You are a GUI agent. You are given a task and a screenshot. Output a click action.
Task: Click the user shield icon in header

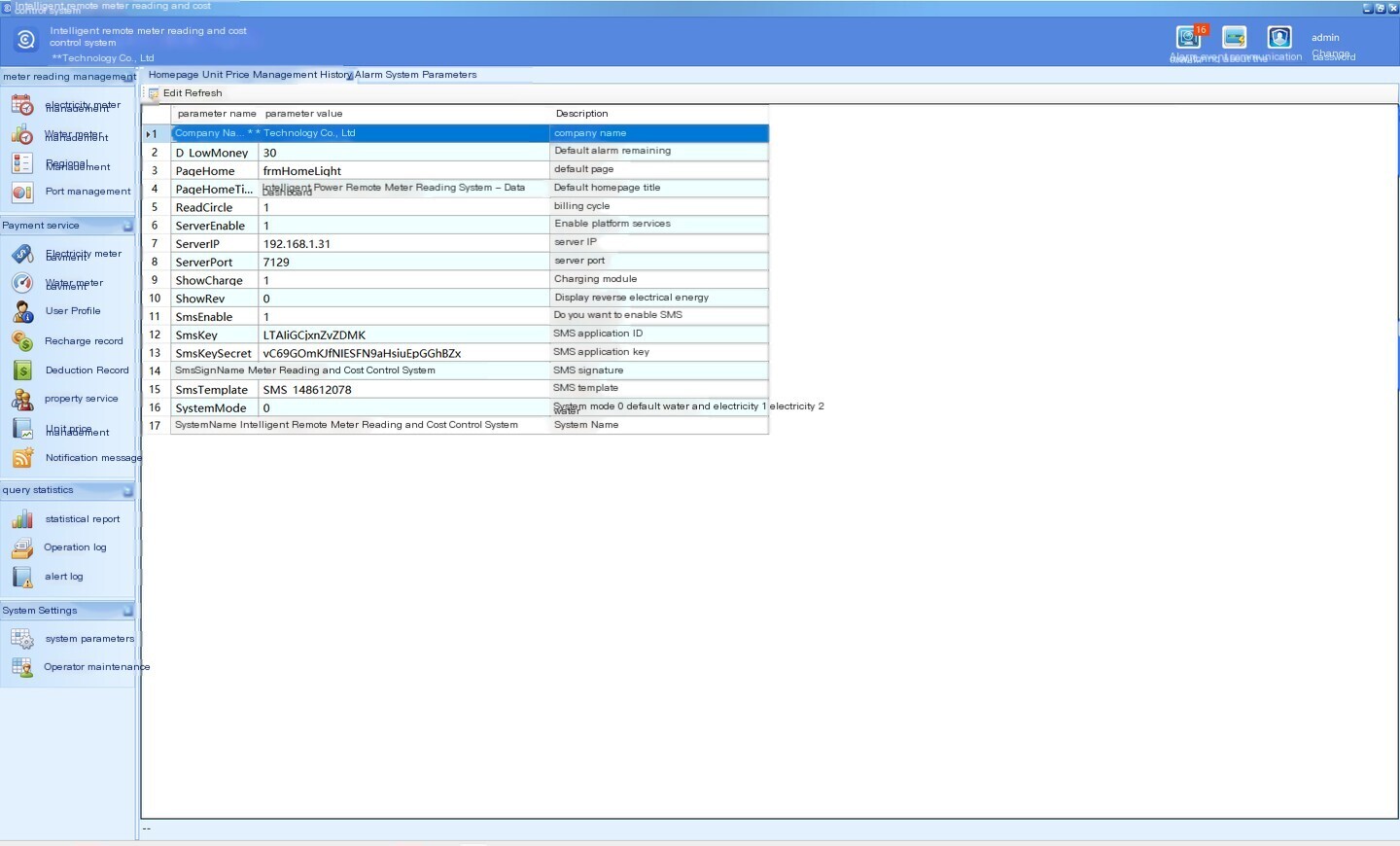[x=1279, y=37]
